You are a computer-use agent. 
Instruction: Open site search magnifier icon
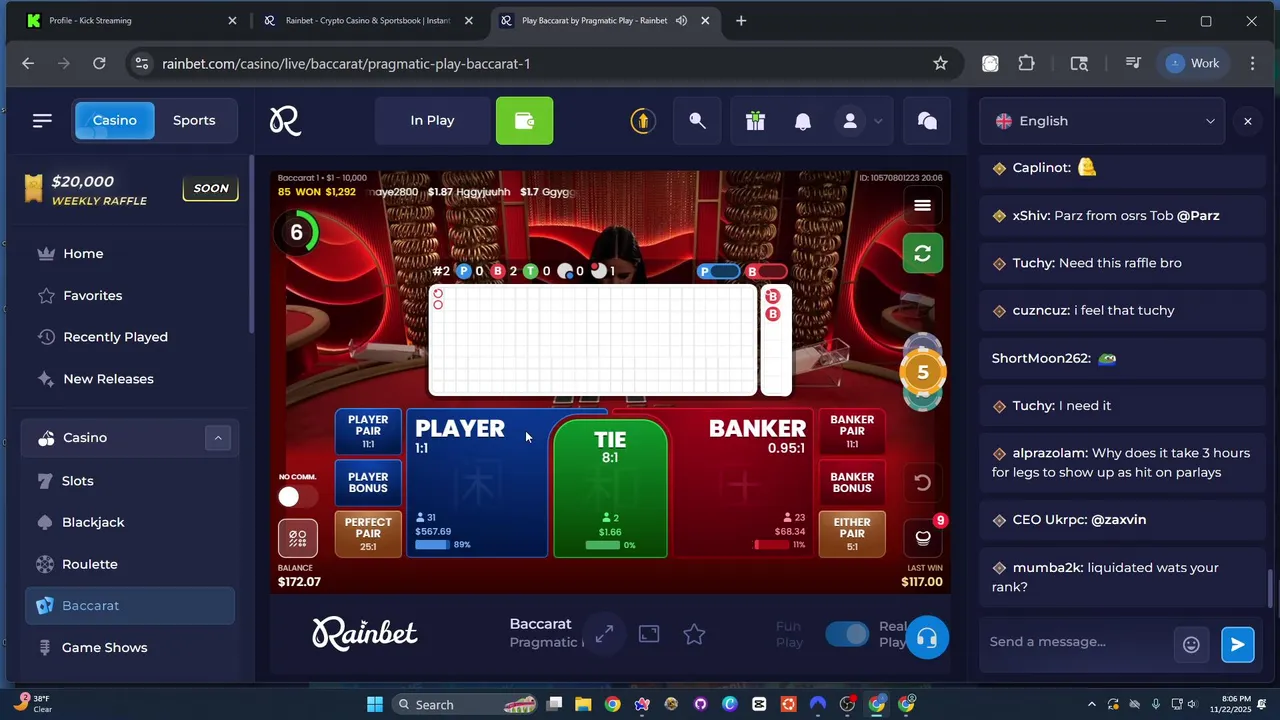[x=698, y=121]
